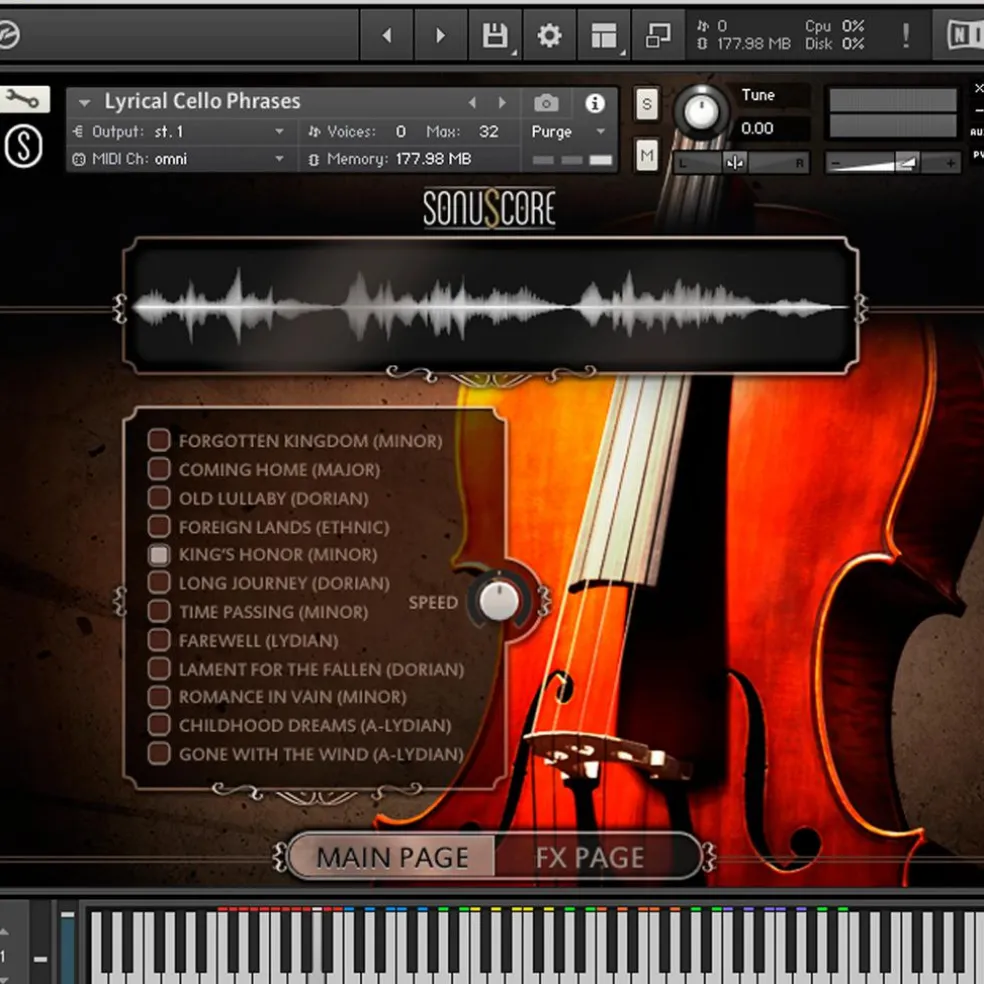Enable Forgotten Kingdom (Minor) phrase checkbox

coord(159,440)
